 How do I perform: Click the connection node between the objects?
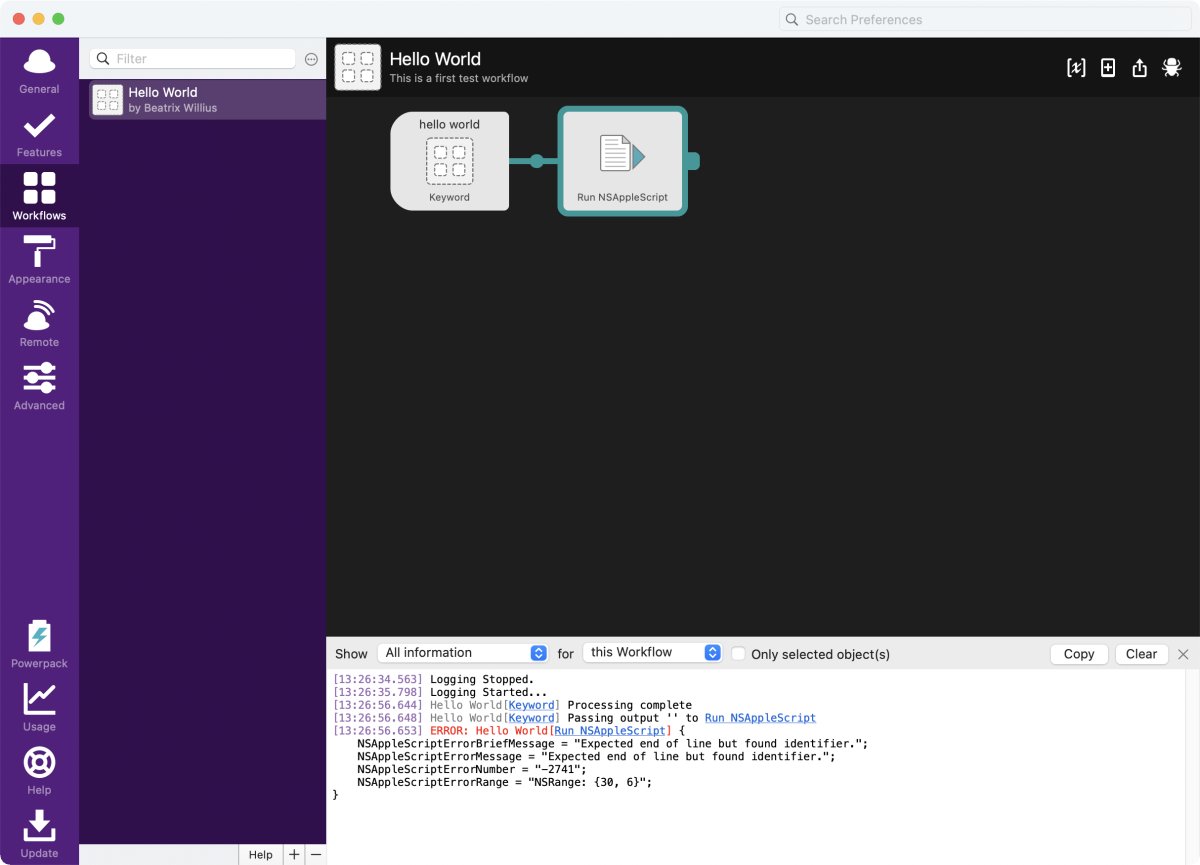[537, 161]
